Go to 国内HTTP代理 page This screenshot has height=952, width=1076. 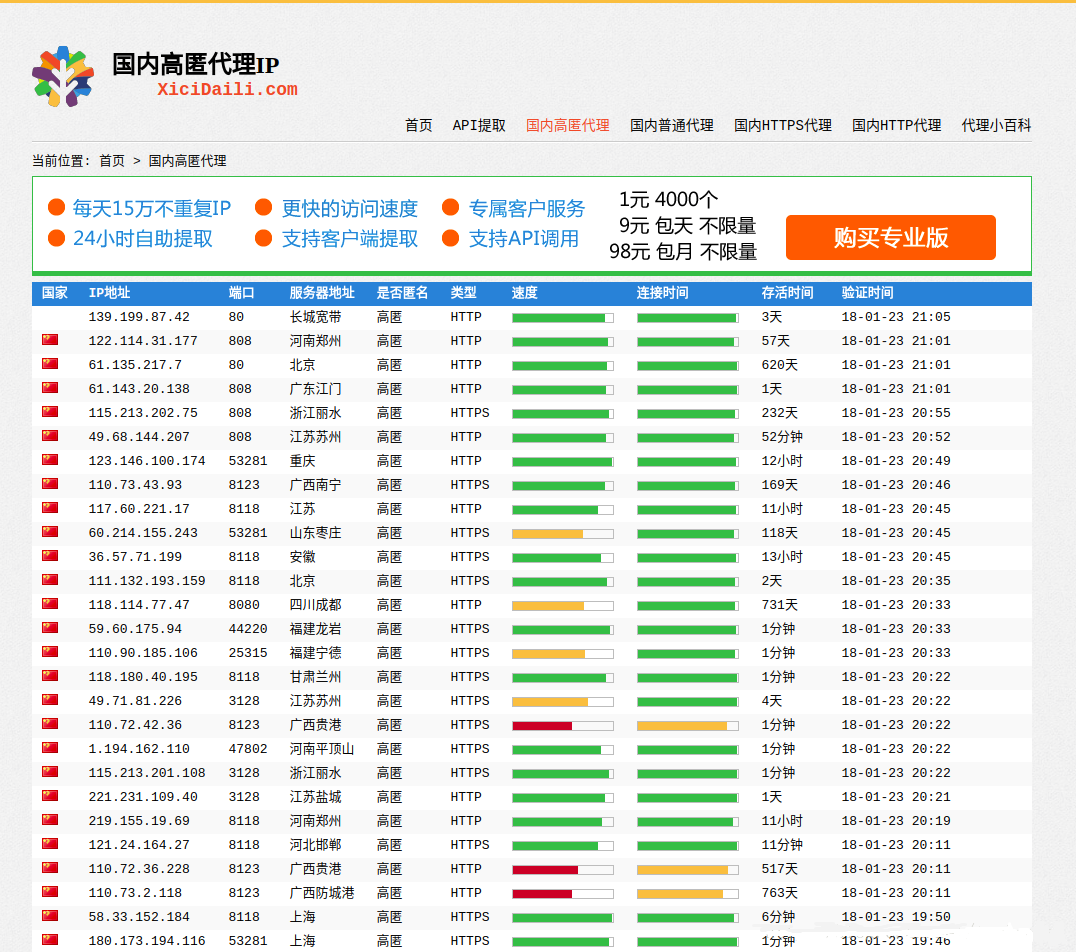pyautogui.click(x=896, y=126)
